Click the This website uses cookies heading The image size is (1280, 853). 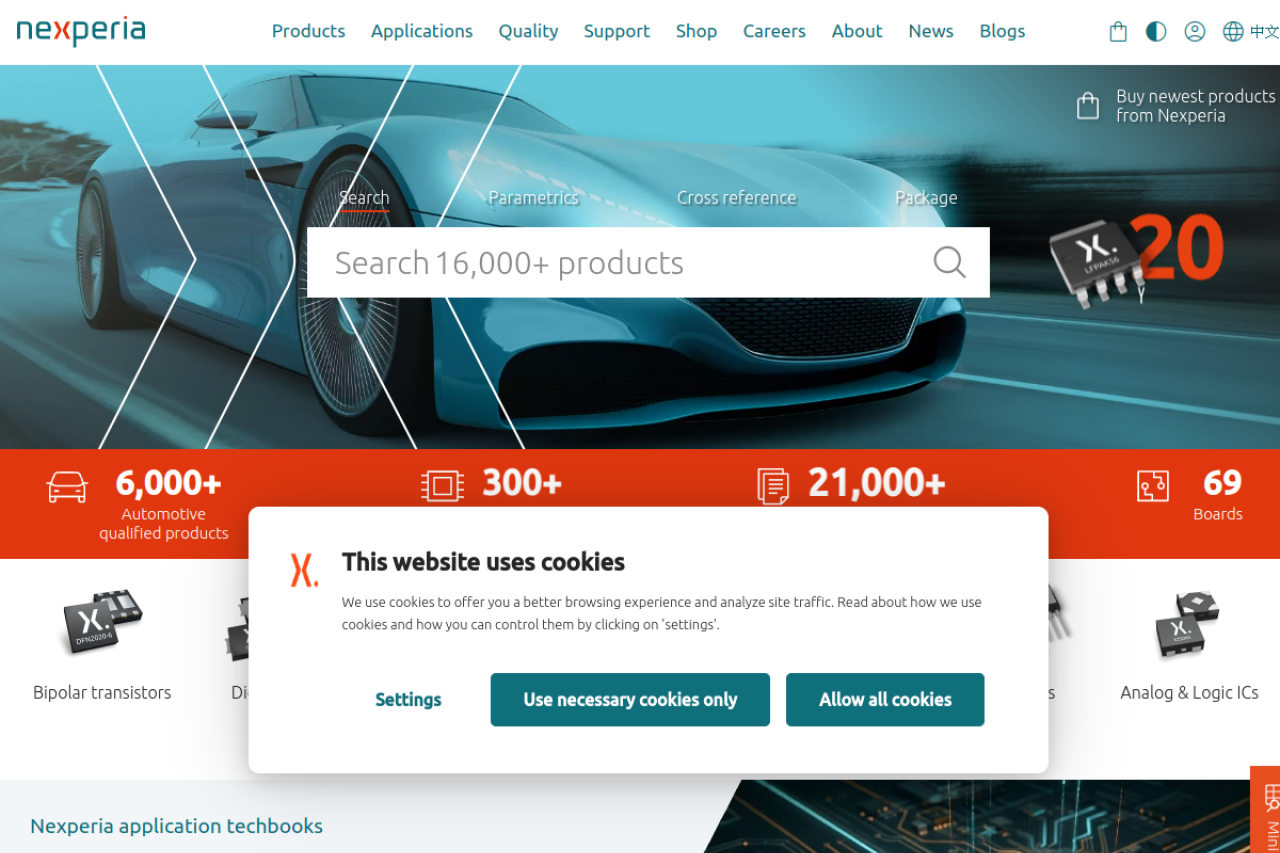[x=483, y=562]
